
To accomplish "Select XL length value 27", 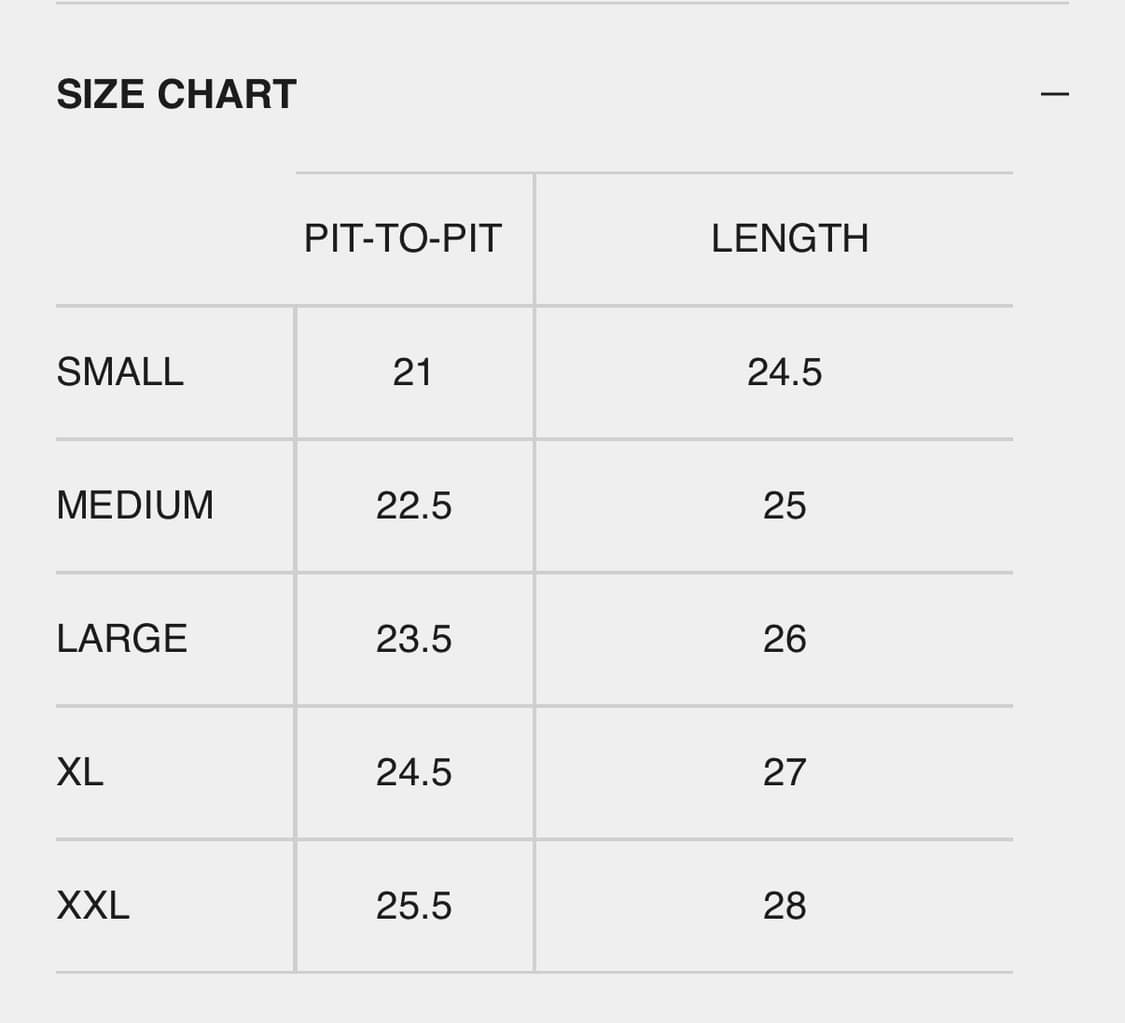I will tap(784, 772).
